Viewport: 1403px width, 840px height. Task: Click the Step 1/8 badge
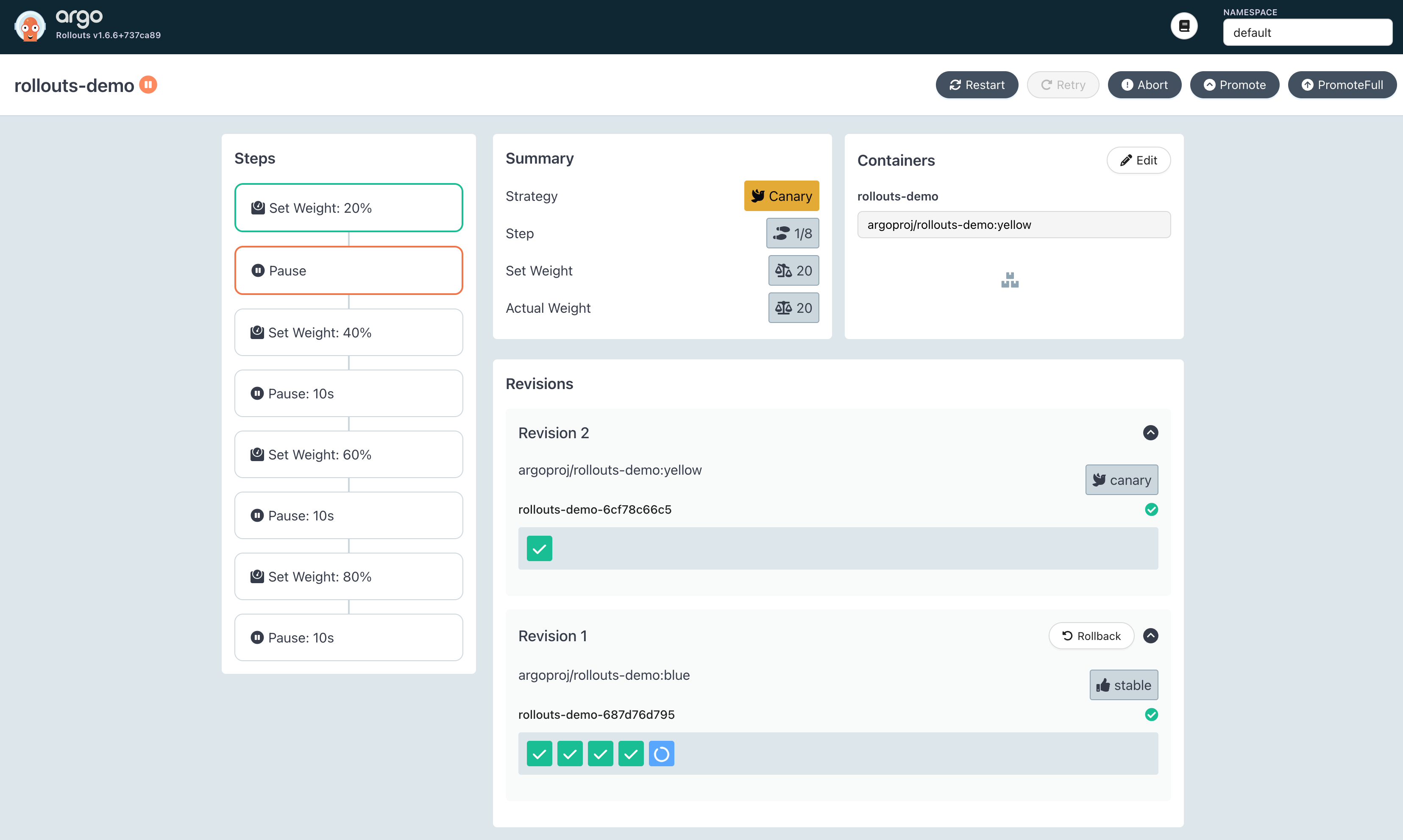click(792, 233)
